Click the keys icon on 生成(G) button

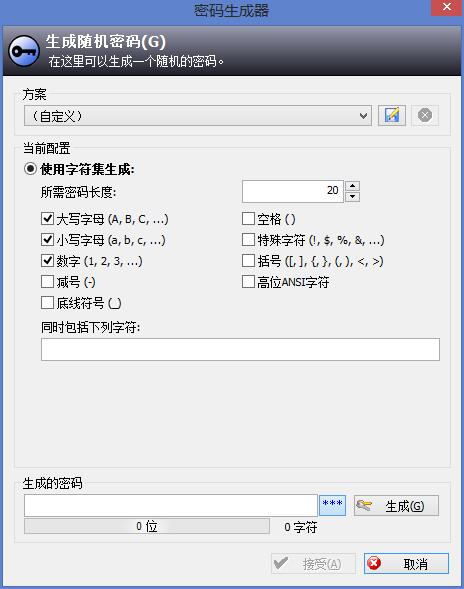[x=364, y=505]
